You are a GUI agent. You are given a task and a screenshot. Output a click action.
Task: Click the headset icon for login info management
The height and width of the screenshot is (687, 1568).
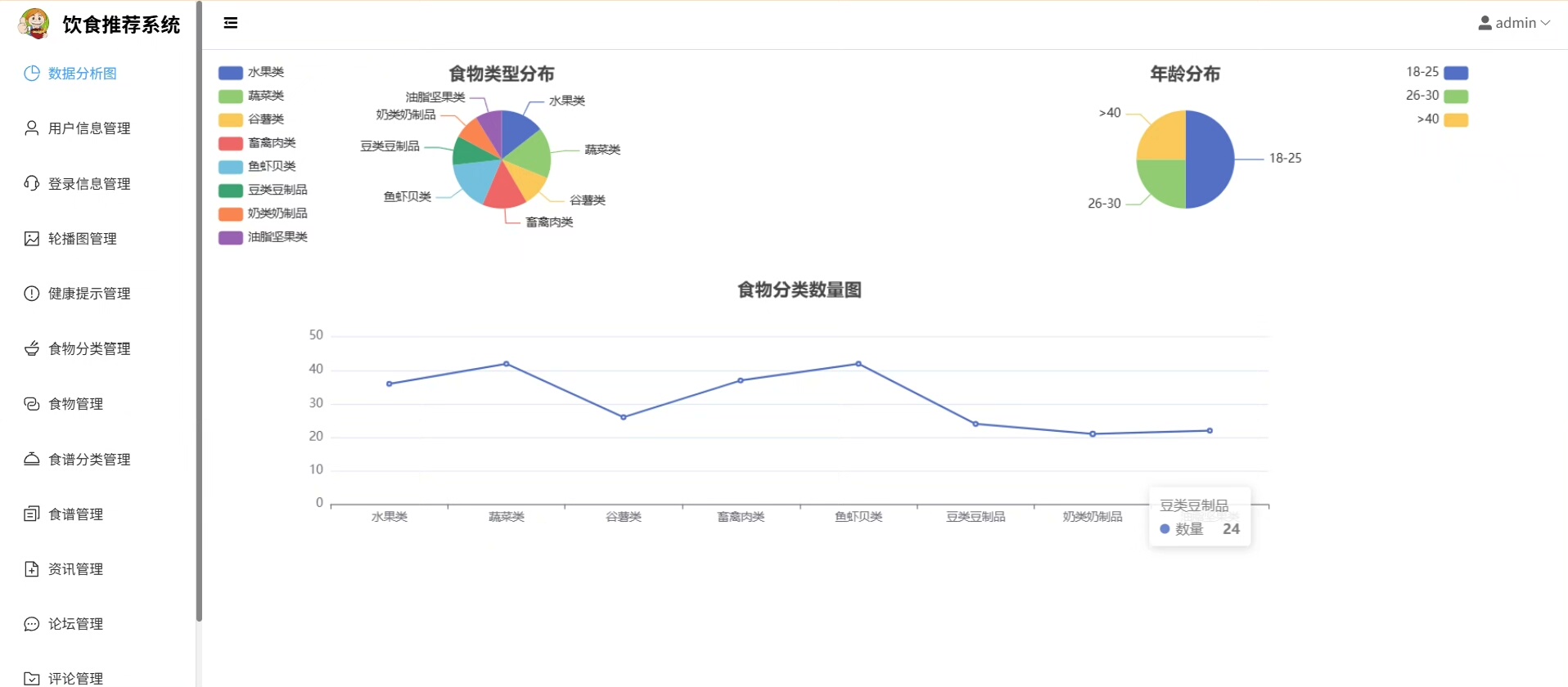[x=31, y=183]
